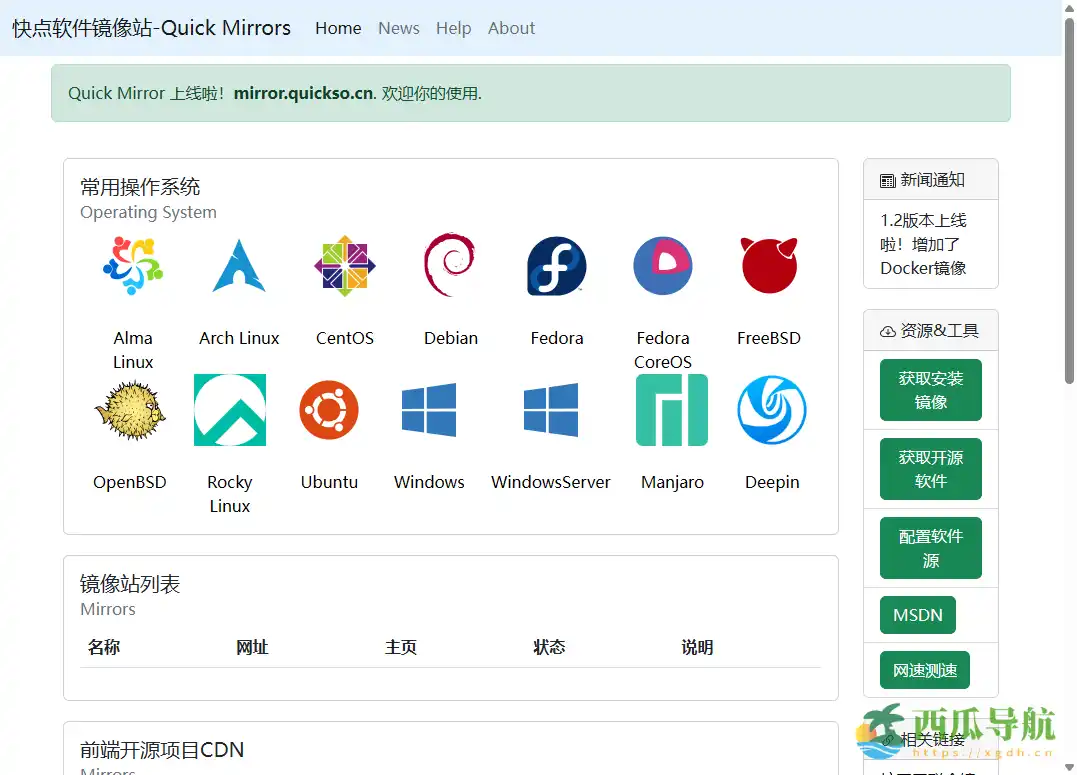Go to the News menu item
The height and width of the screenshot is (775, 1077).
(x=399, y=28)
